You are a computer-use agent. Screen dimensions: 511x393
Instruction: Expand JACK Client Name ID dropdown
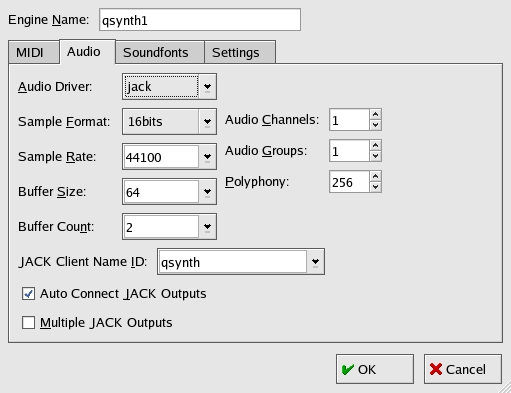tap(315, 262)
